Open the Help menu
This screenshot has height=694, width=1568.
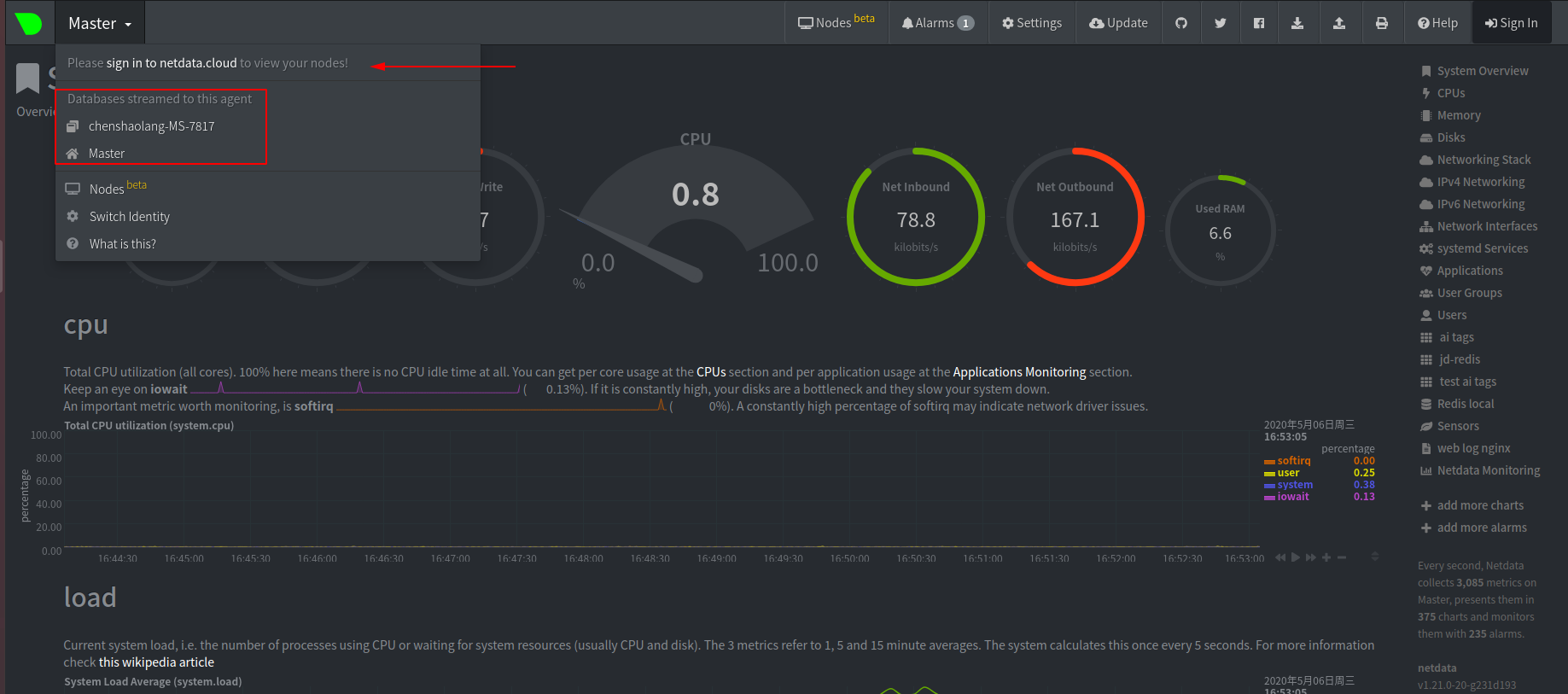click(x=1438, y=23)
